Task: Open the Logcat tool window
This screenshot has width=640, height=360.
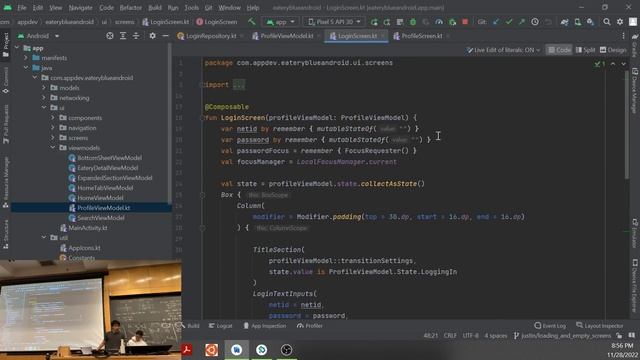Action: 220,326
